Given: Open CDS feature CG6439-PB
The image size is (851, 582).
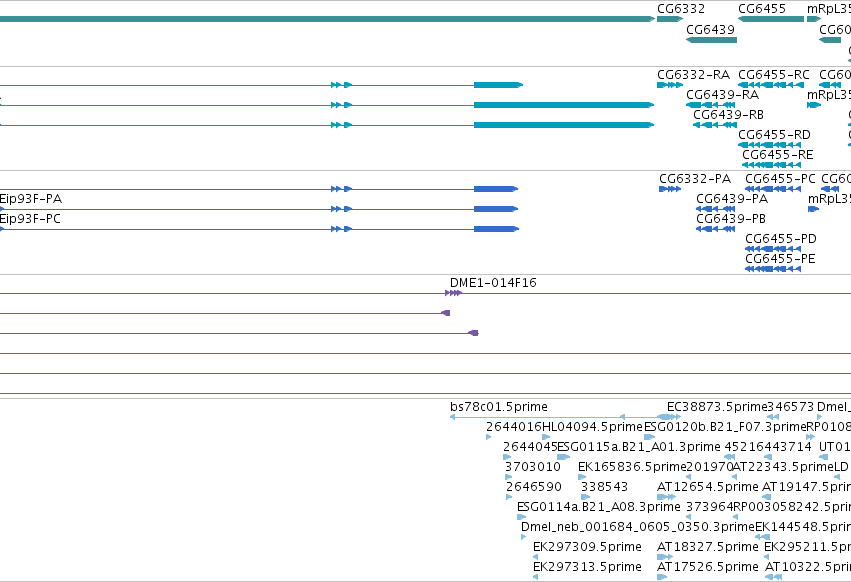Looking at the screenshot, I should point(731,219).
